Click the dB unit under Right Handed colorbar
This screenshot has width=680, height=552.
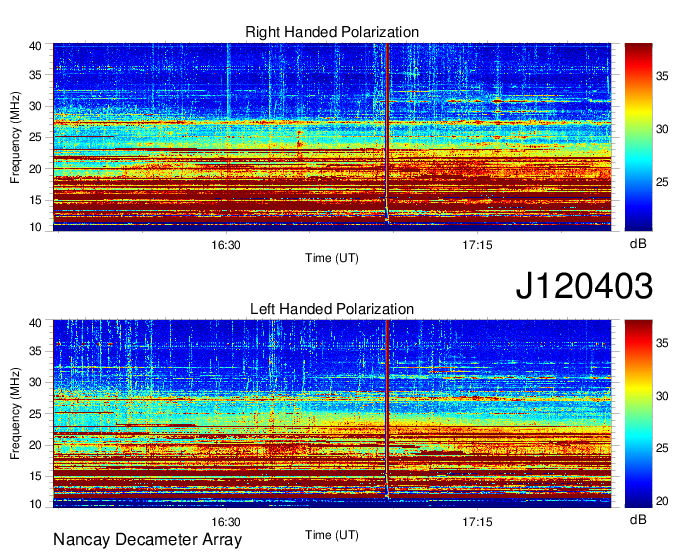[x=638, y=244]
